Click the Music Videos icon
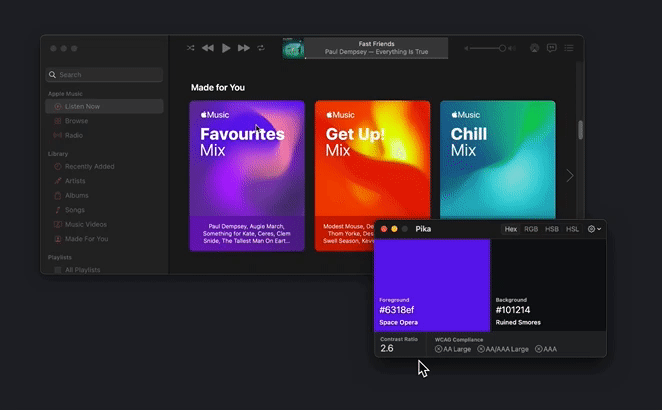The height and width of the screenshot is (410, 662). [x=58, y=224]
